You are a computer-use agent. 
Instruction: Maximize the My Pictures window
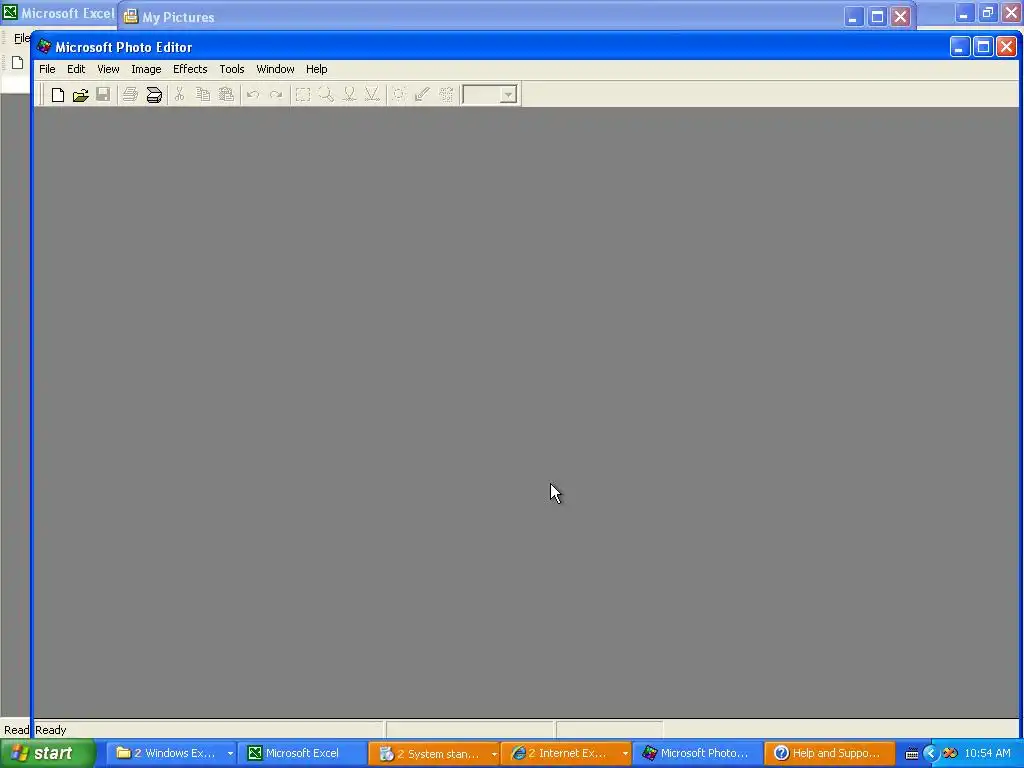tap(877, 17)
